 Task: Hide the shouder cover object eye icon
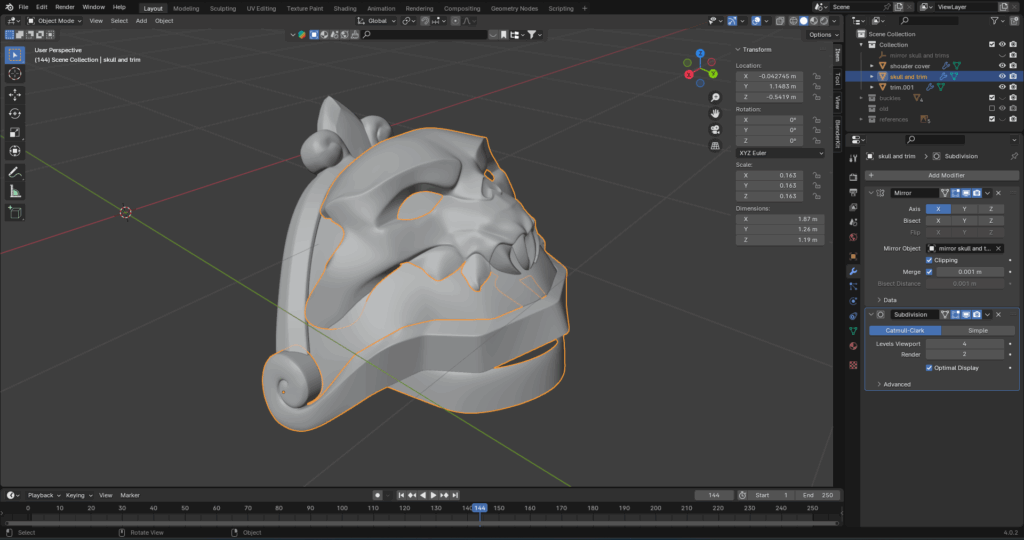tap(1002, 66)
